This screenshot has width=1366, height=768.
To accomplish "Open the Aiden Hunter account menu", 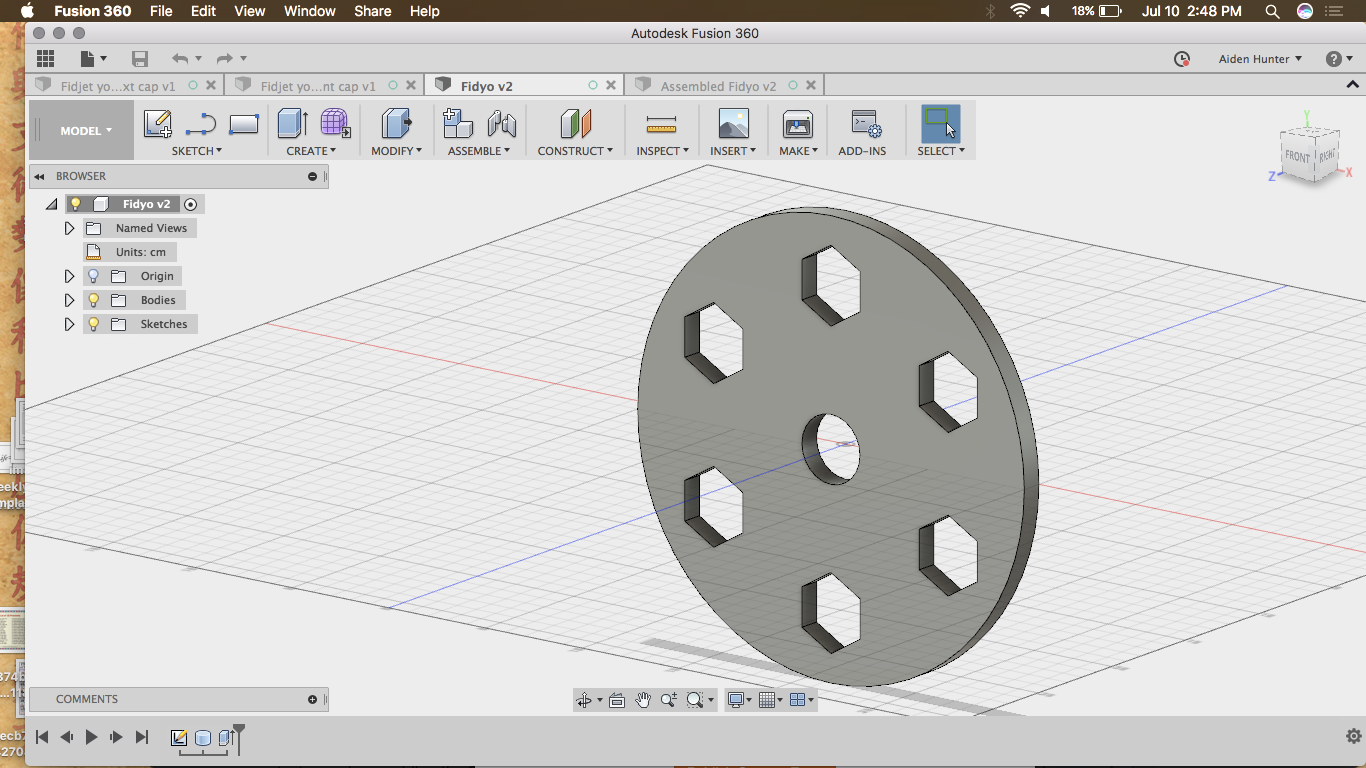I will 1260,59.
